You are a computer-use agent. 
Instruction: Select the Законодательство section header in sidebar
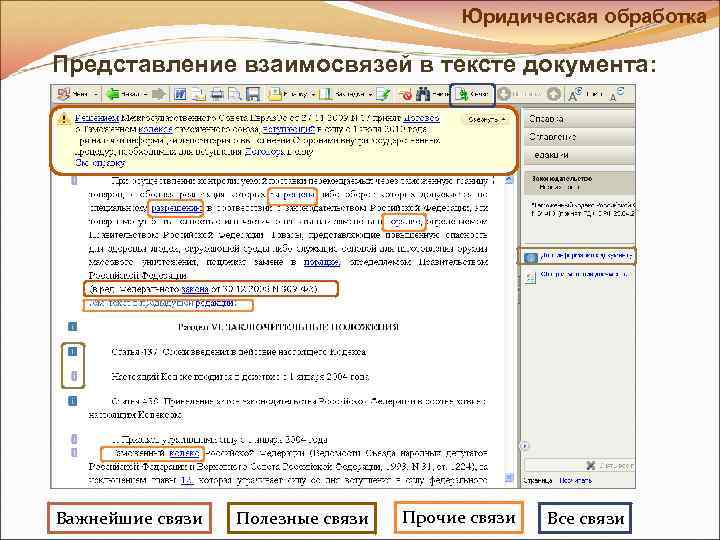(x=579, y=183)
